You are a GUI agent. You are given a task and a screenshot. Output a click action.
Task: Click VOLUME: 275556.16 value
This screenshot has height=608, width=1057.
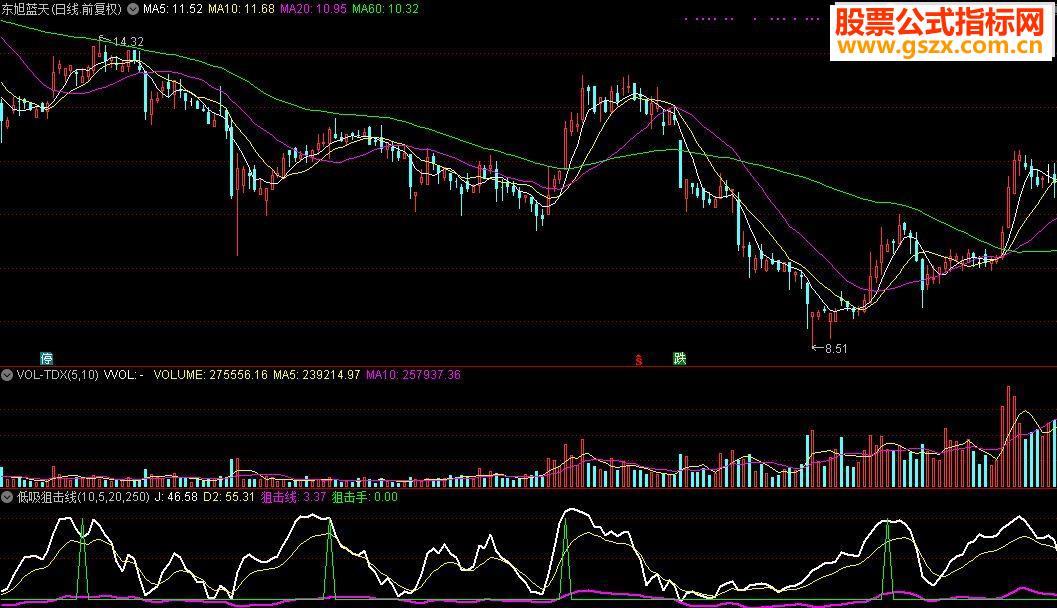tap(210, 375)
